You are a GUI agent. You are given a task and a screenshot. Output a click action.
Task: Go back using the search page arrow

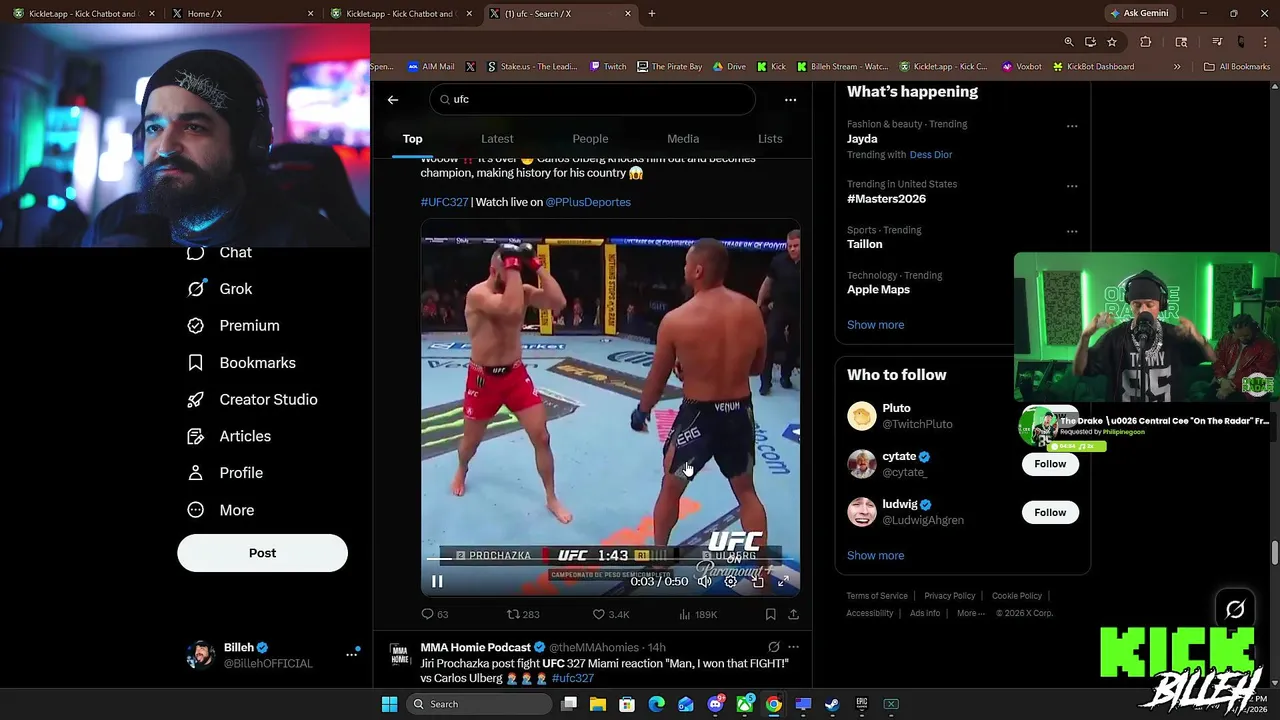[x=393, y=99]
